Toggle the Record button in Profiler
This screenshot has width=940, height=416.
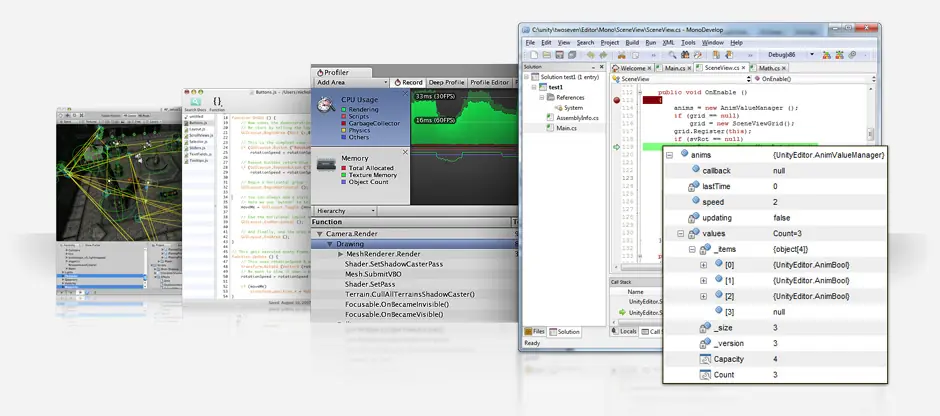tap(408, 82)
